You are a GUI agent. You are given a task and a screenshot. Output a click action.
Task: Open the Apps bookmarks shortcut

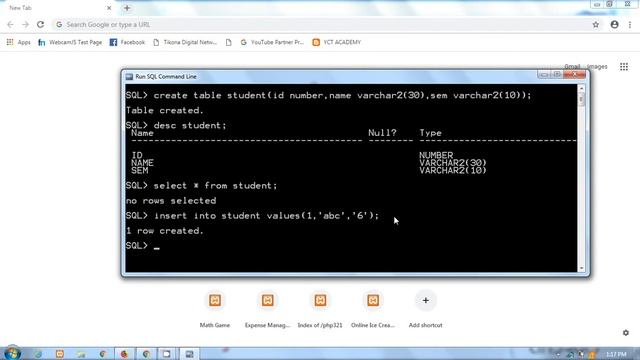[x=18, y=42]
